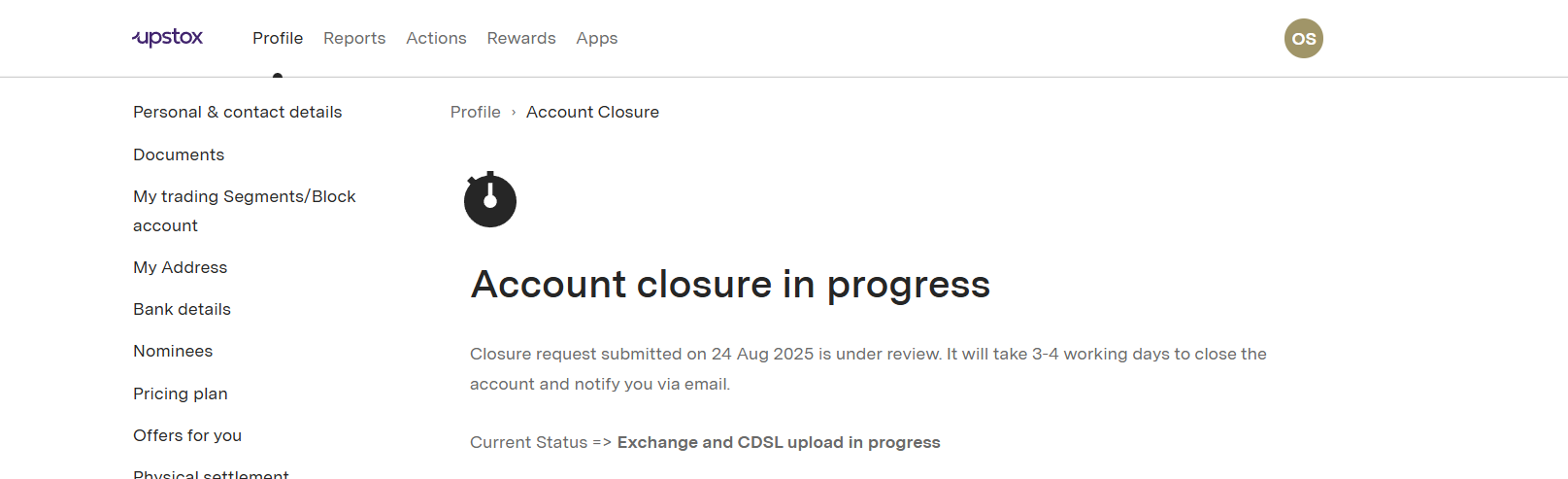
Task: Open the Rewards tab
Action: 521,38
